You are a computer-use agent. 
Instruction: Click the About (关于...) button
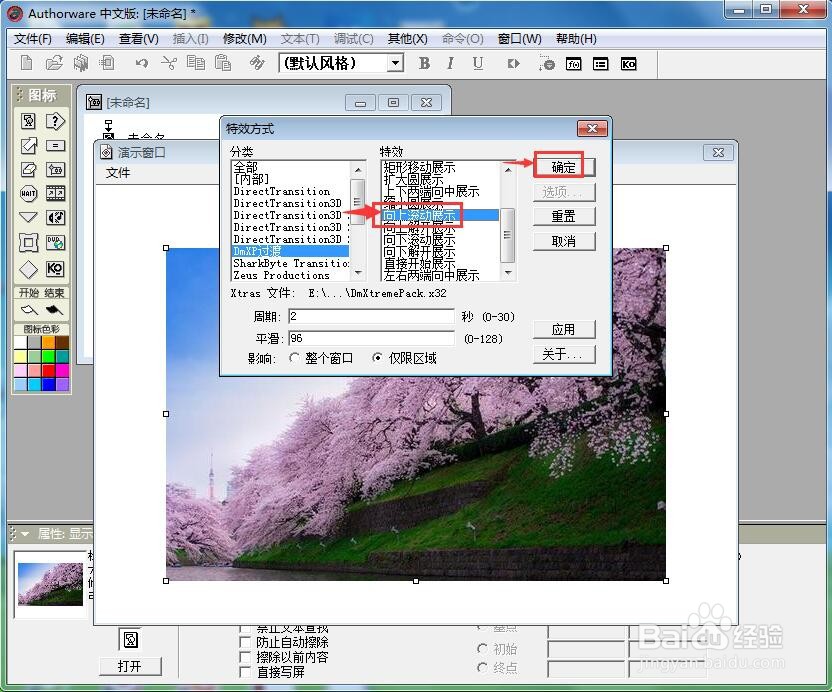(564, 354)
